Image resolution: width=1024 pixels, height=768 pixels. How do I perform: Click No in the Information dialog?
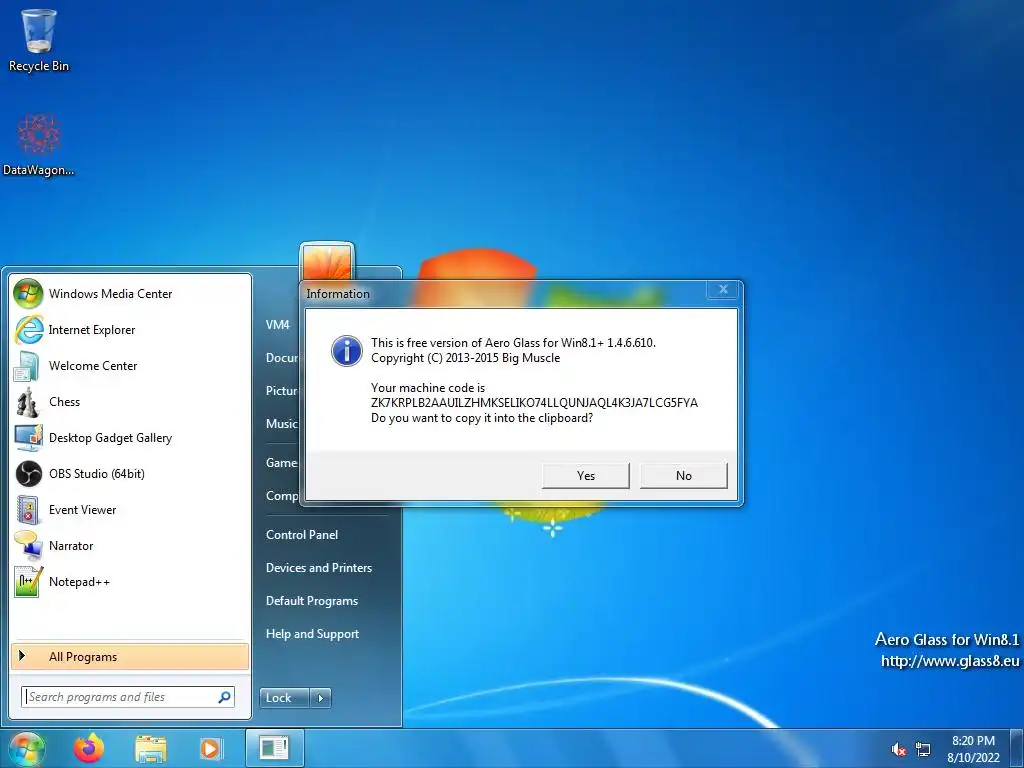point(684,475)
